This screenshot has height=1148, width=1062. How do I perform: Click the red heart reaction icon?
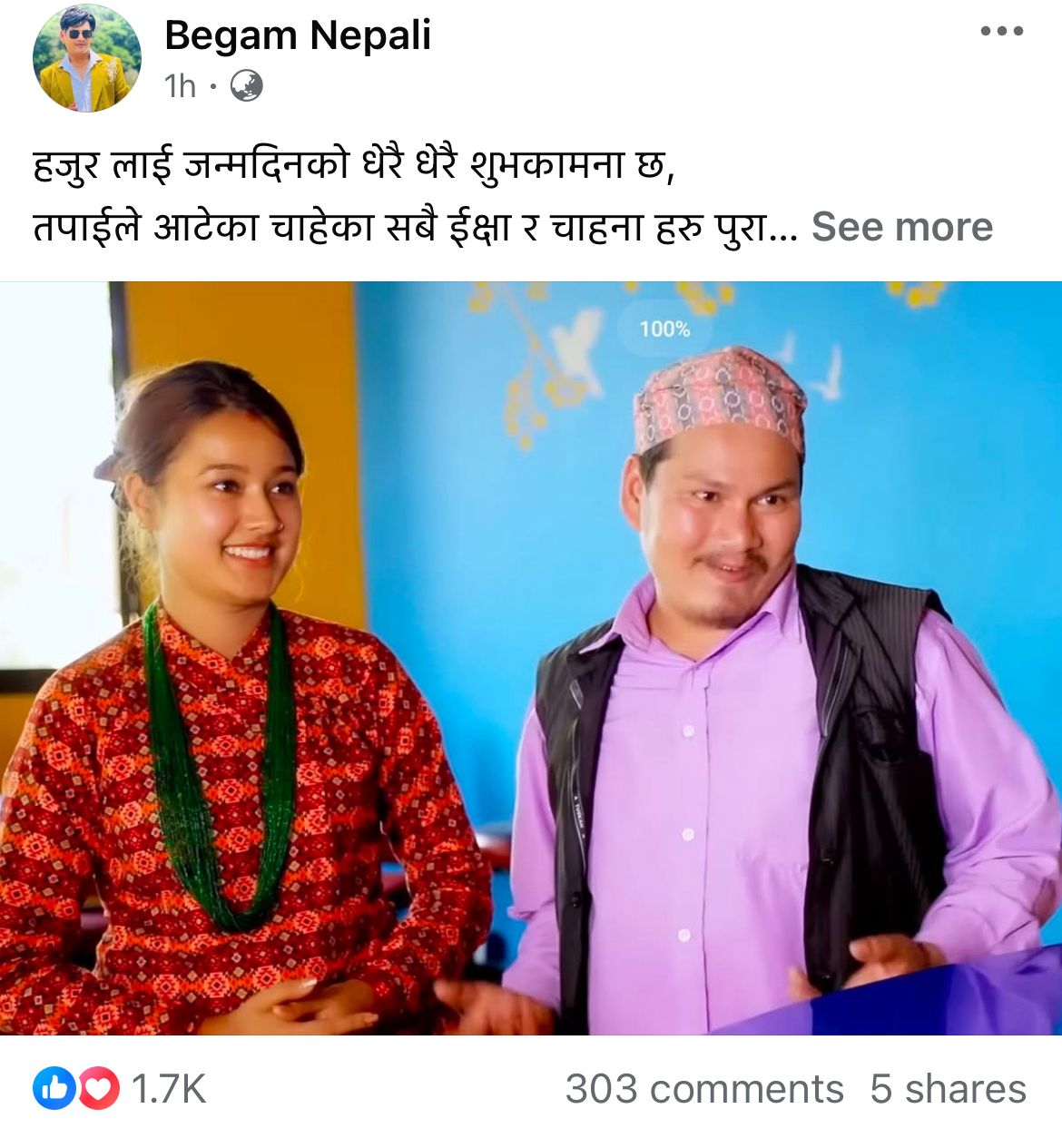(x=98, y=1088)
